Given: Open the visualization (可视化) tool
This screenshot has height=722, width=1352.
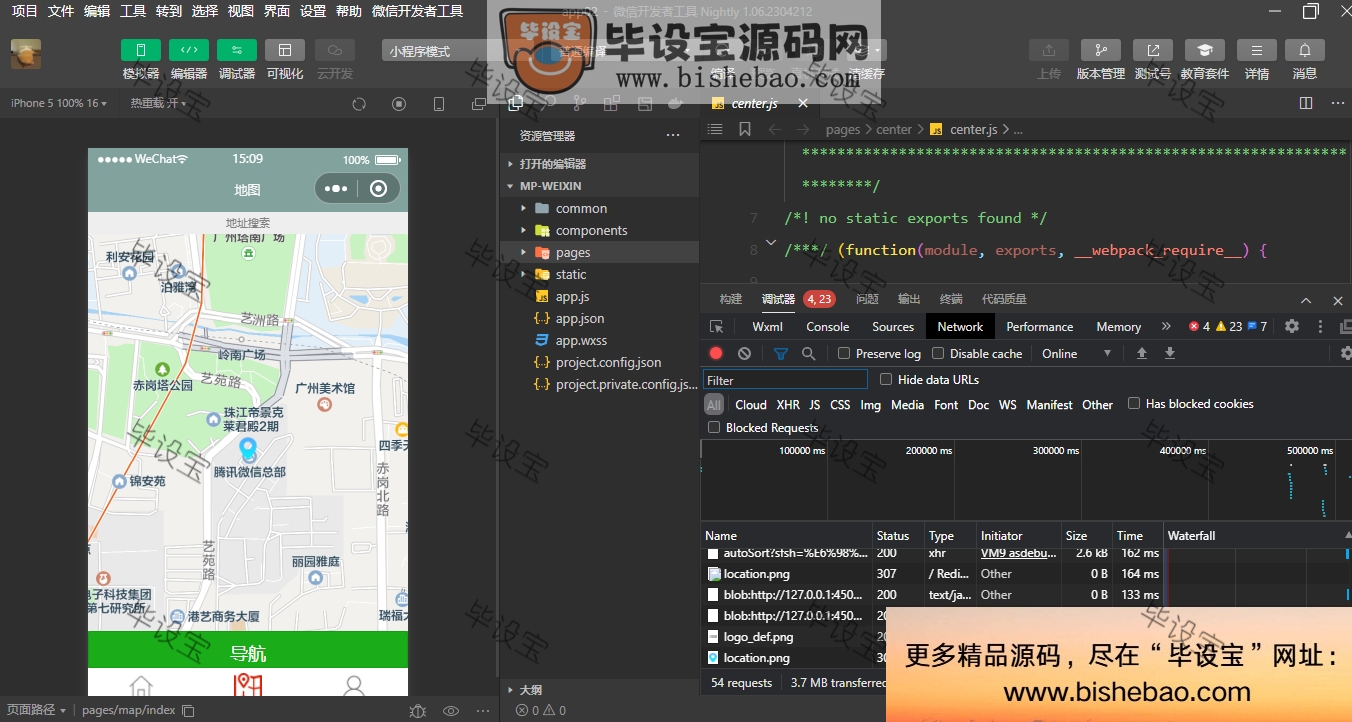Looking at the screenshot, I should pos(285,50).
